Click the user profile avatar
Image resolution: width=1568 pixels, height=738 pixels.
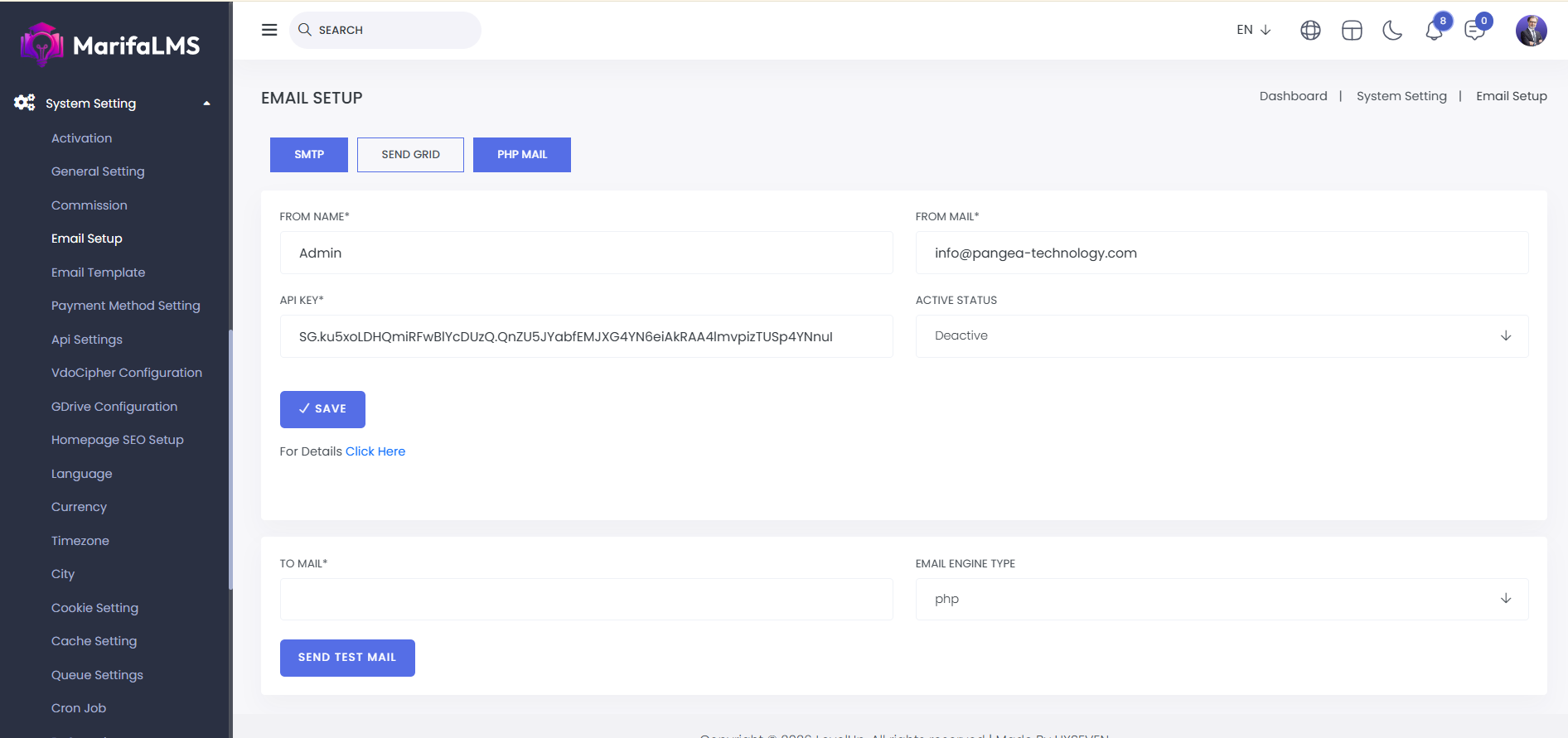(1531, 31)
